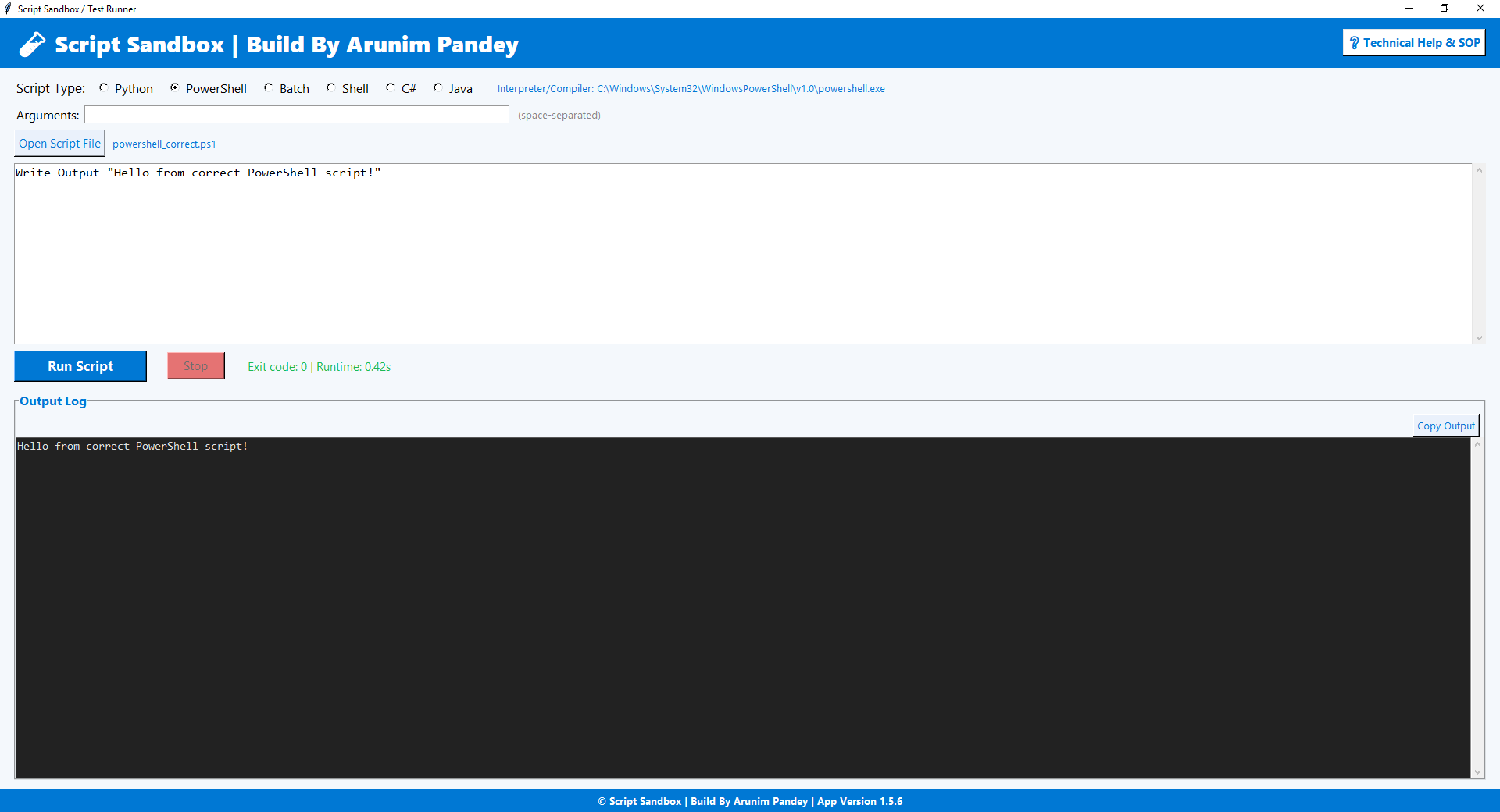Click the interpreter path text
Screen dimensions: 1500x812
[x=691, y=89]
